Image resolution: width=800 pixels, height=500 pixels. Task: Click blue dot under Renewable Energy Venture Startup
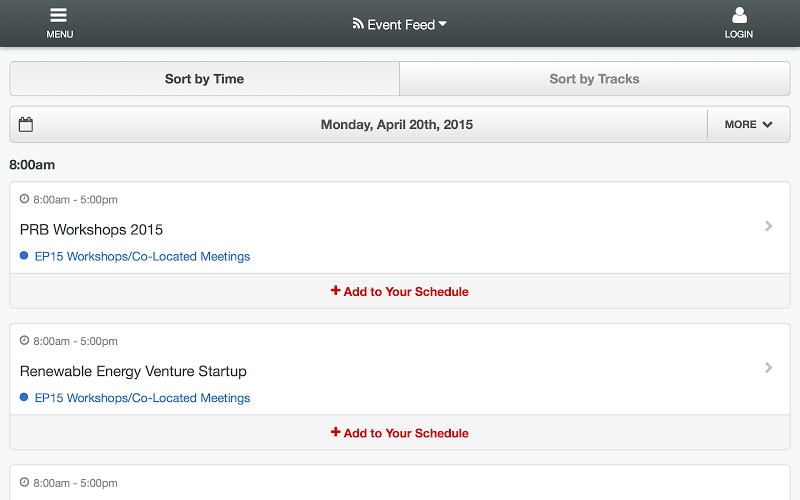click(x=24, y=397)
